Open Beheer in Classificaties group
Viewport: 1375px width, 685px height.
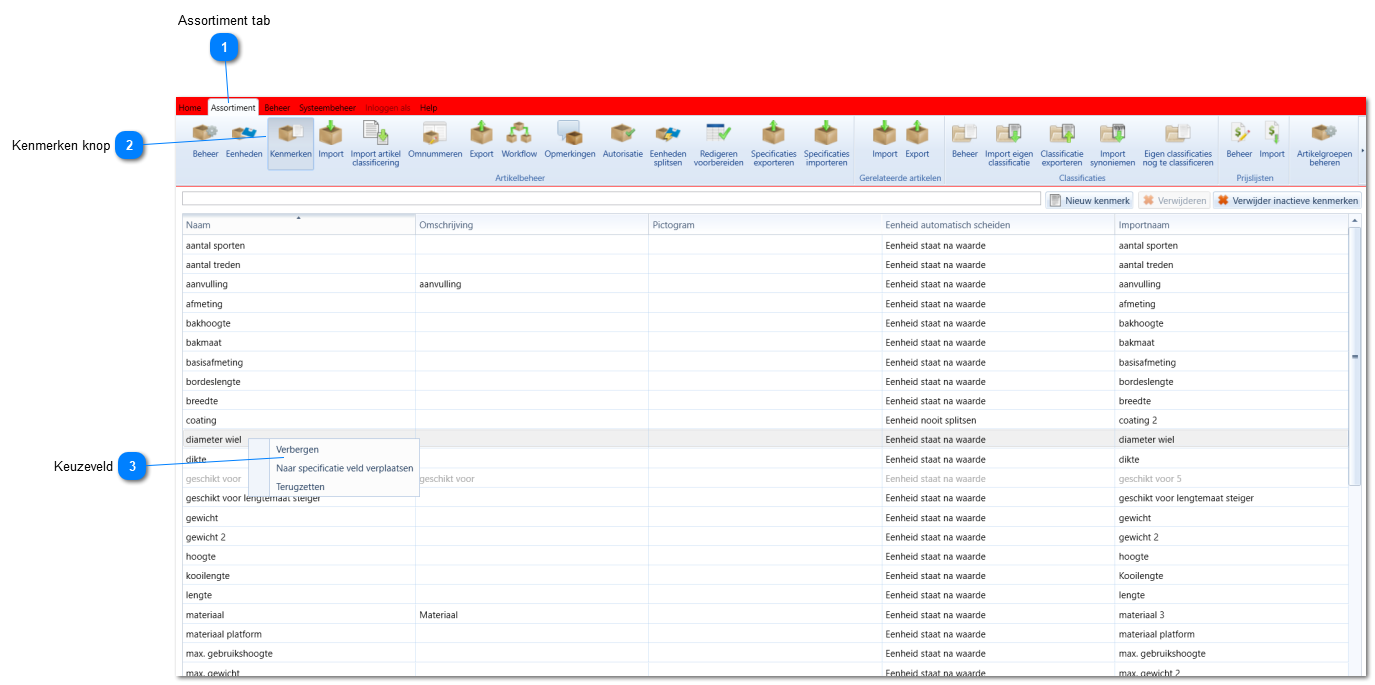click(x=965, y=141)
